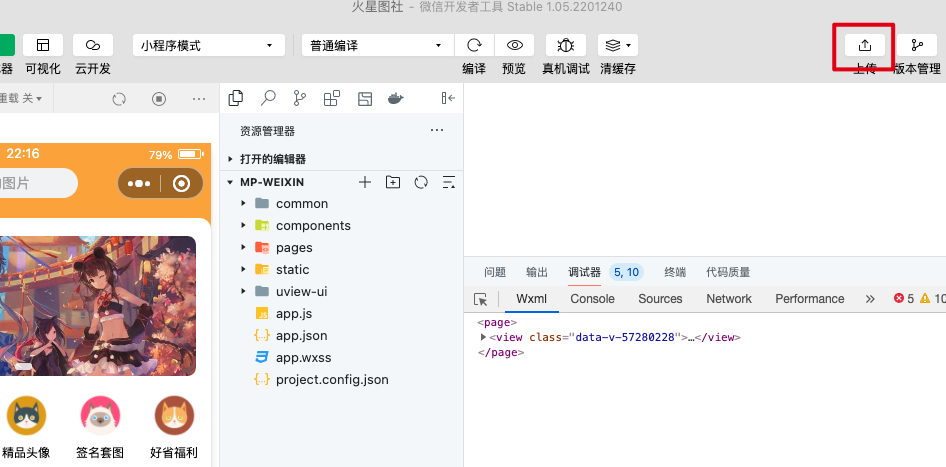Switch to the Performance devtools tab
946x467 pixels.
pyautogui.click(x=810, y=299)
